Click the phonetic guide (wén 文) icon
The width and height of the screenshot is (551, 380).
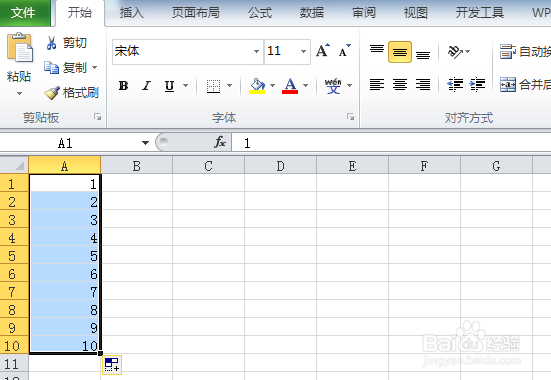pos(333,85)
